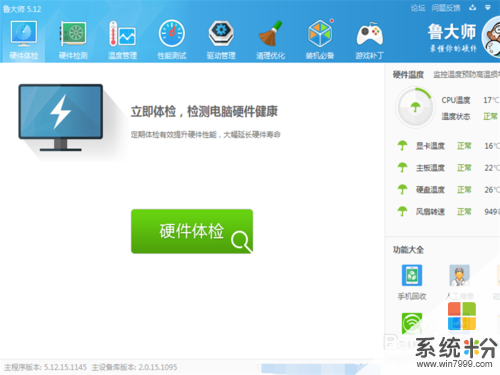Click the 主设备库版本 2.0.15.1095 status text
Image resolution: width=500 pixels, height=375 pixels.
(x=134, y=367)
